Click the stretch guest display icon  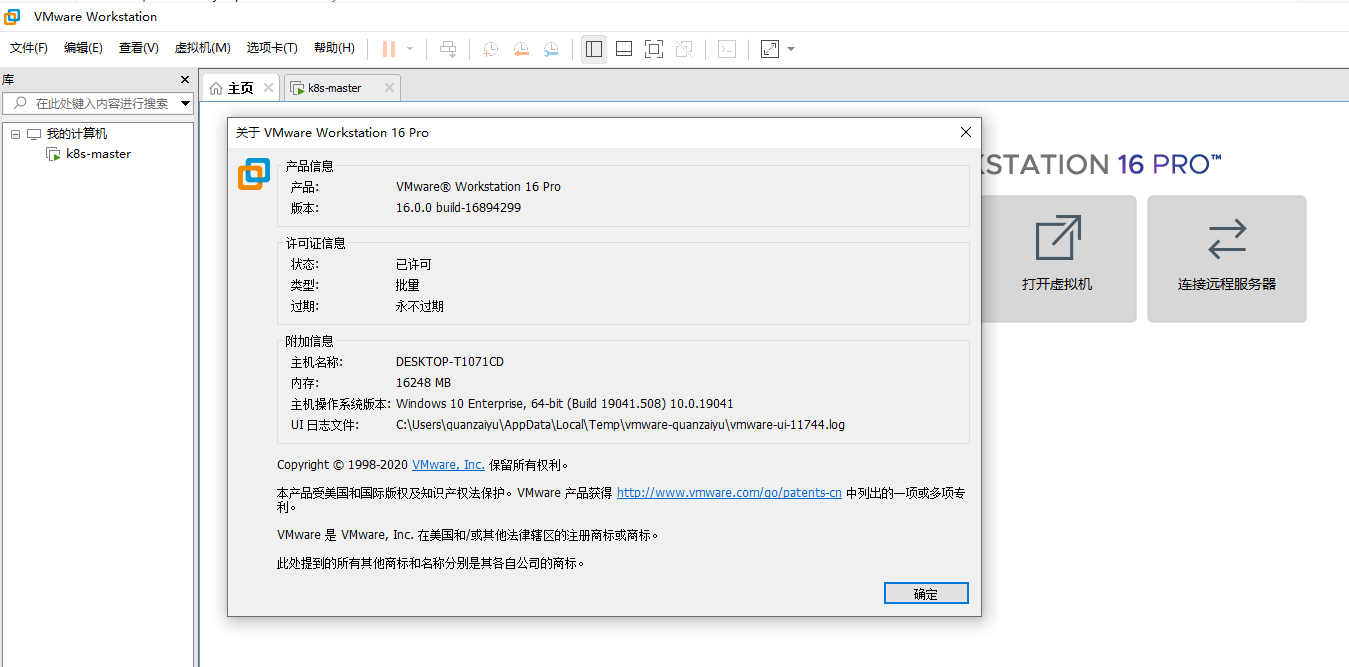click(770, 49)
